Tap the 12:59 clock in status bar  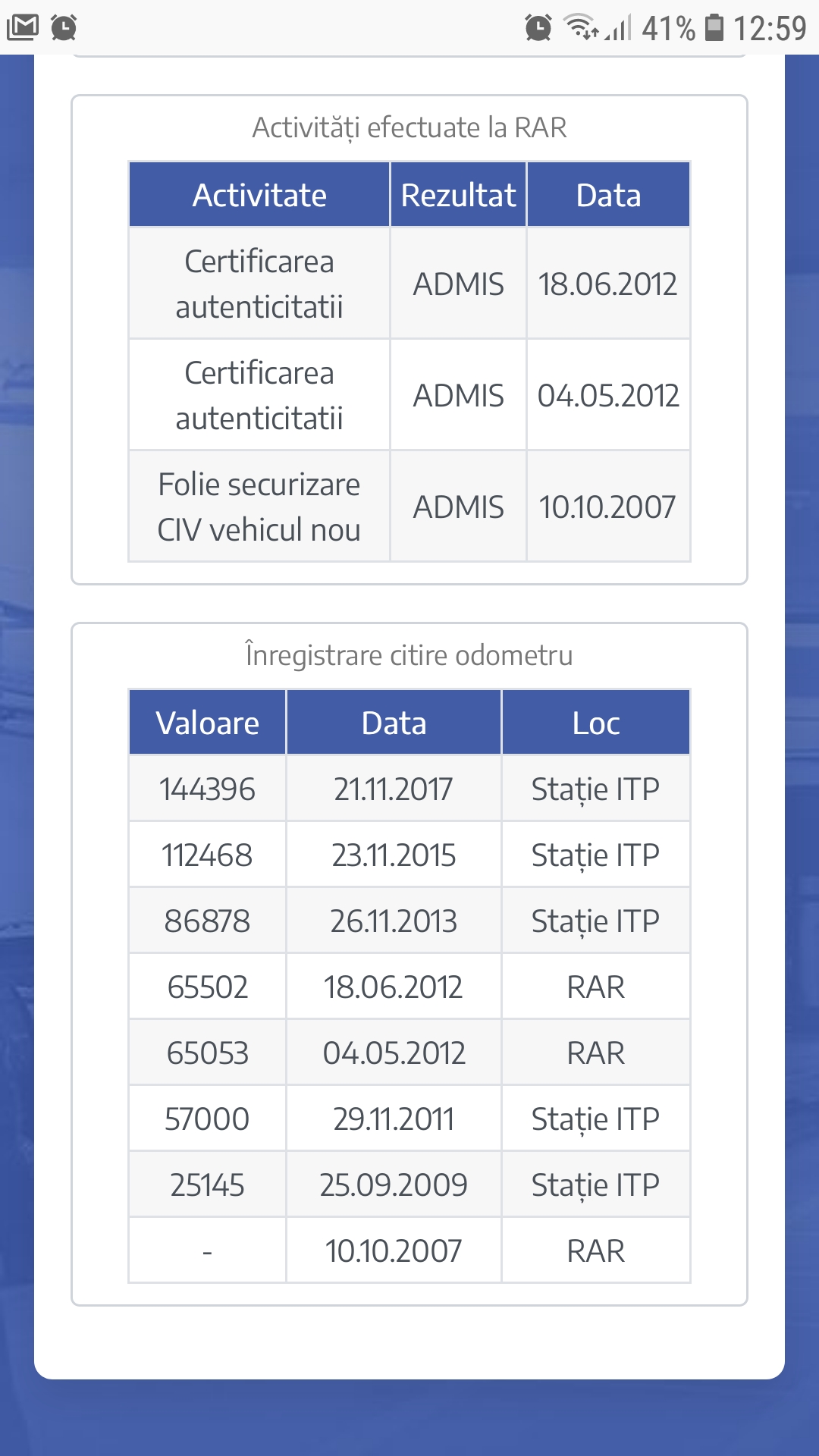[770, 29]
